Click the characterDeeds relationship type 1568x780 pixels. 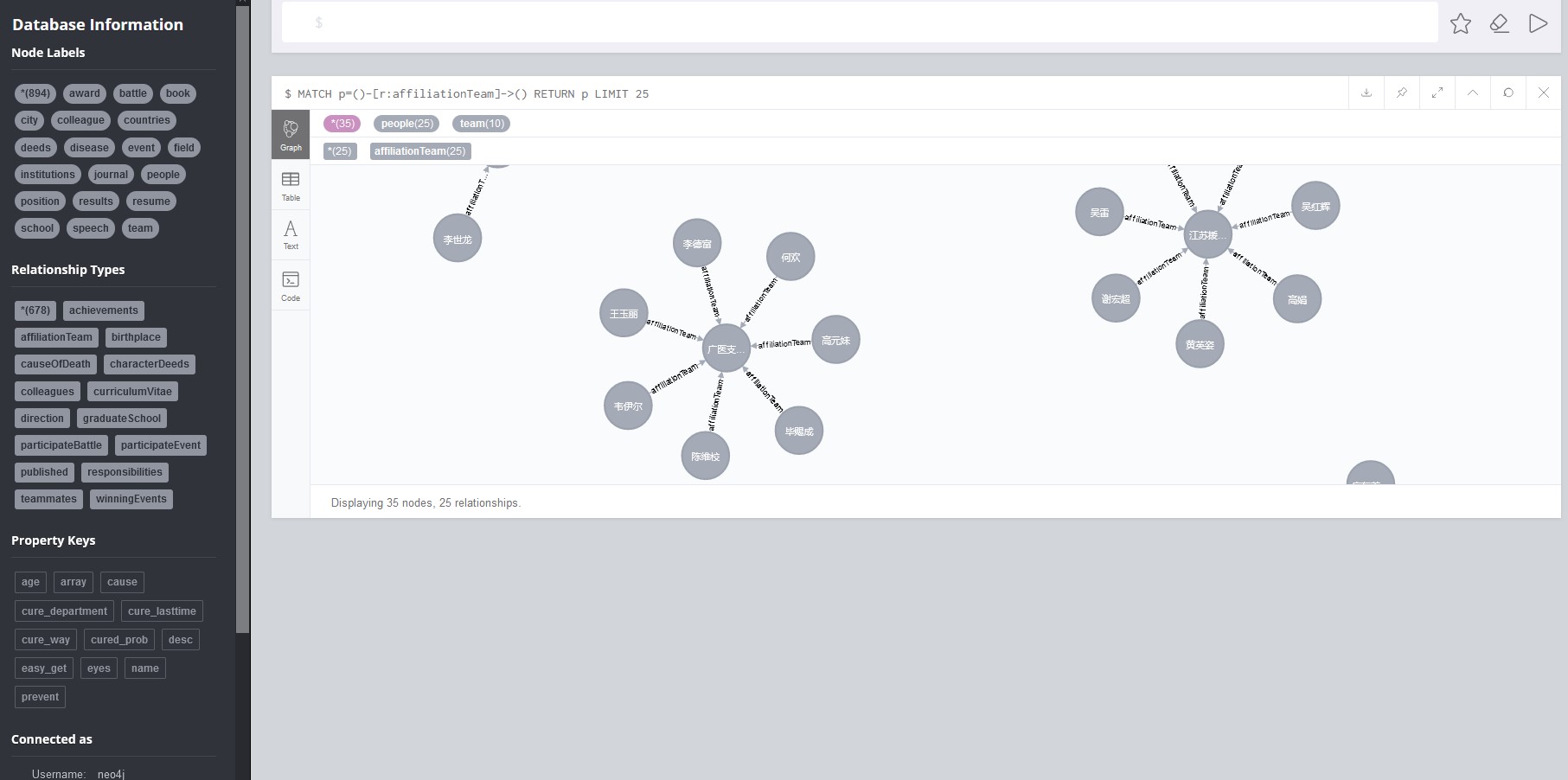point(150,364)
